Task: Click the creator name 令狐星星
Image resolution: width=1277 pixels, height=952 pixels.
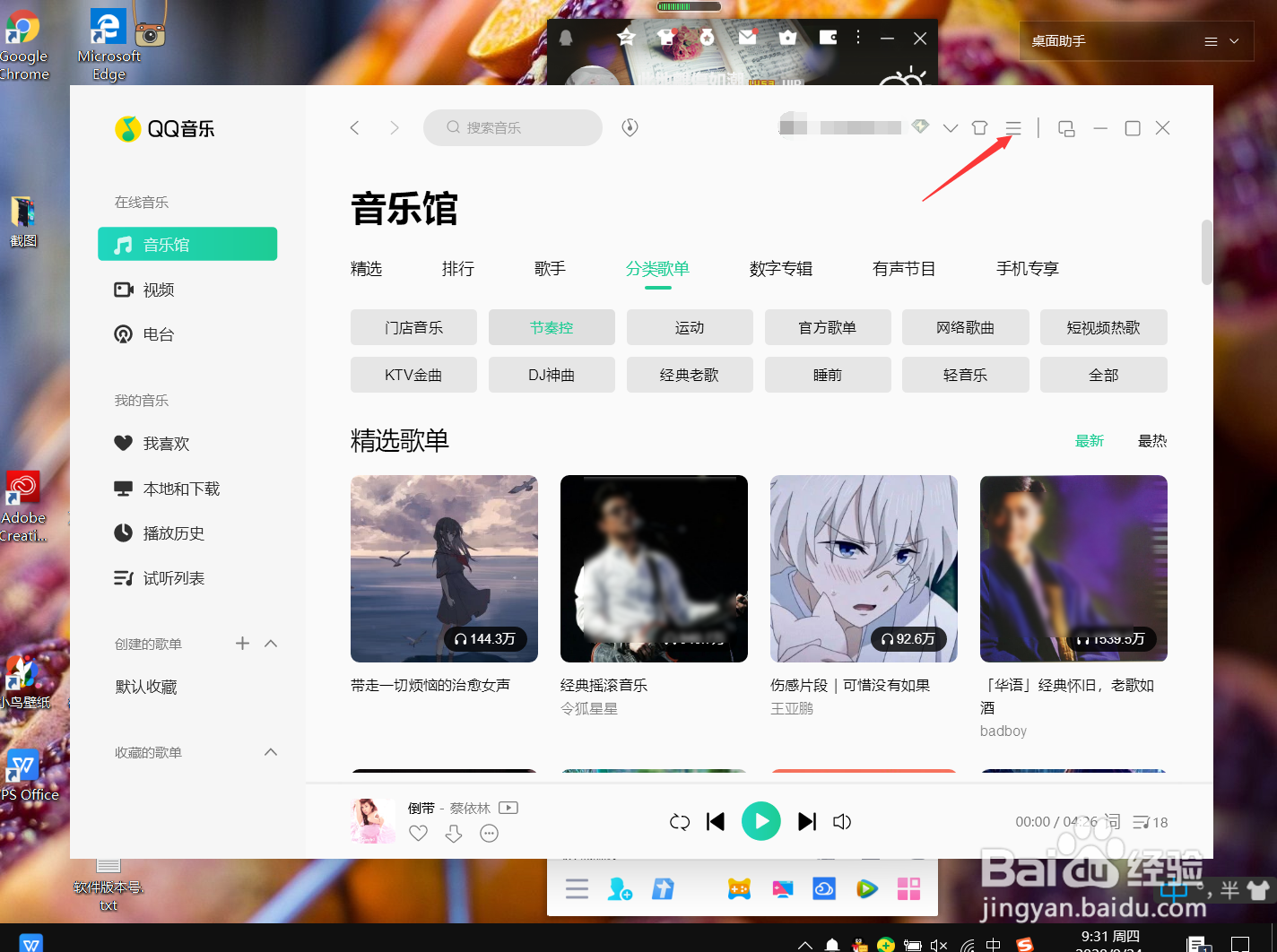Action: tap(589, 708)
